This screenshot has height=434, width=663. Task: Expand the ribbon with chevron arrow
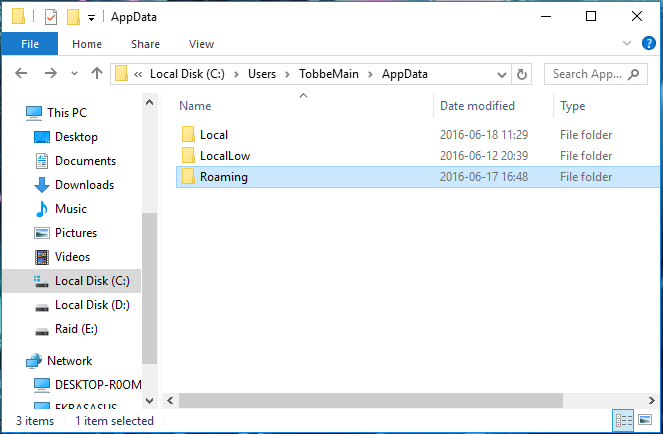[x=627, y=43]
